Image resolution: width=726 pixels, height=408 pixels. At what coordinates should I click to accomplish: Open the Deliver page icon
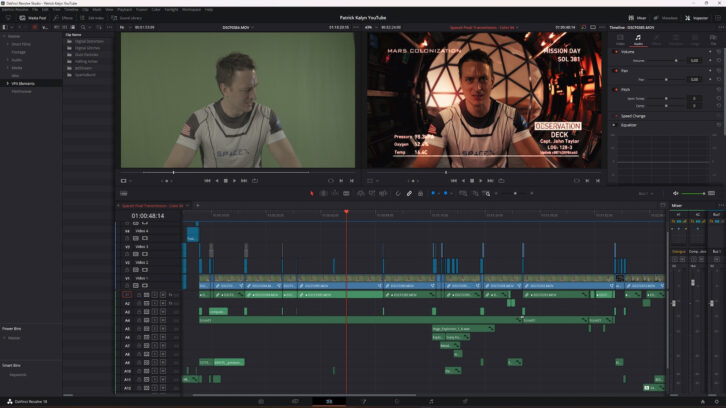pyautogui.click(x=465, y=402)
